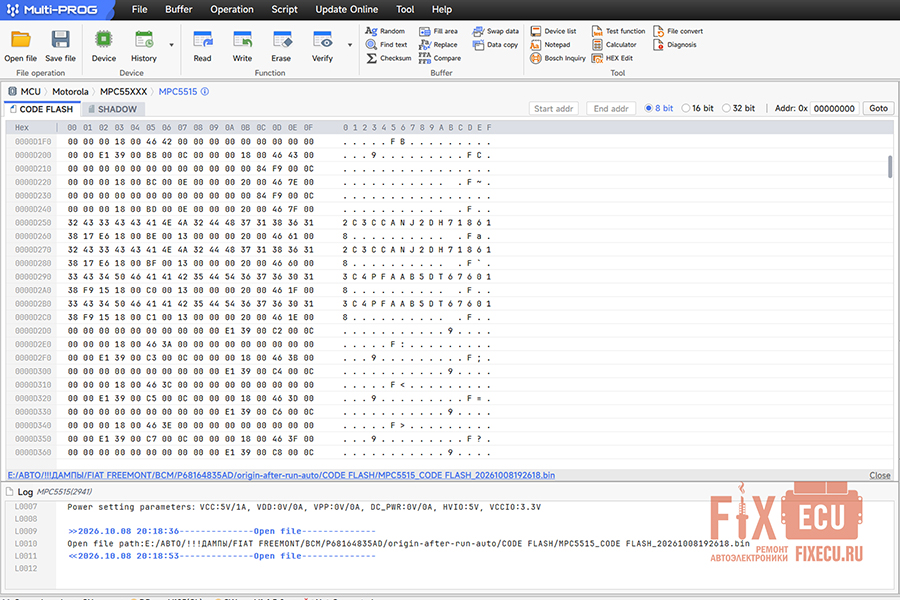
Task: Open the CODE FLASH bin file path link
Action: tap(281, 475)
